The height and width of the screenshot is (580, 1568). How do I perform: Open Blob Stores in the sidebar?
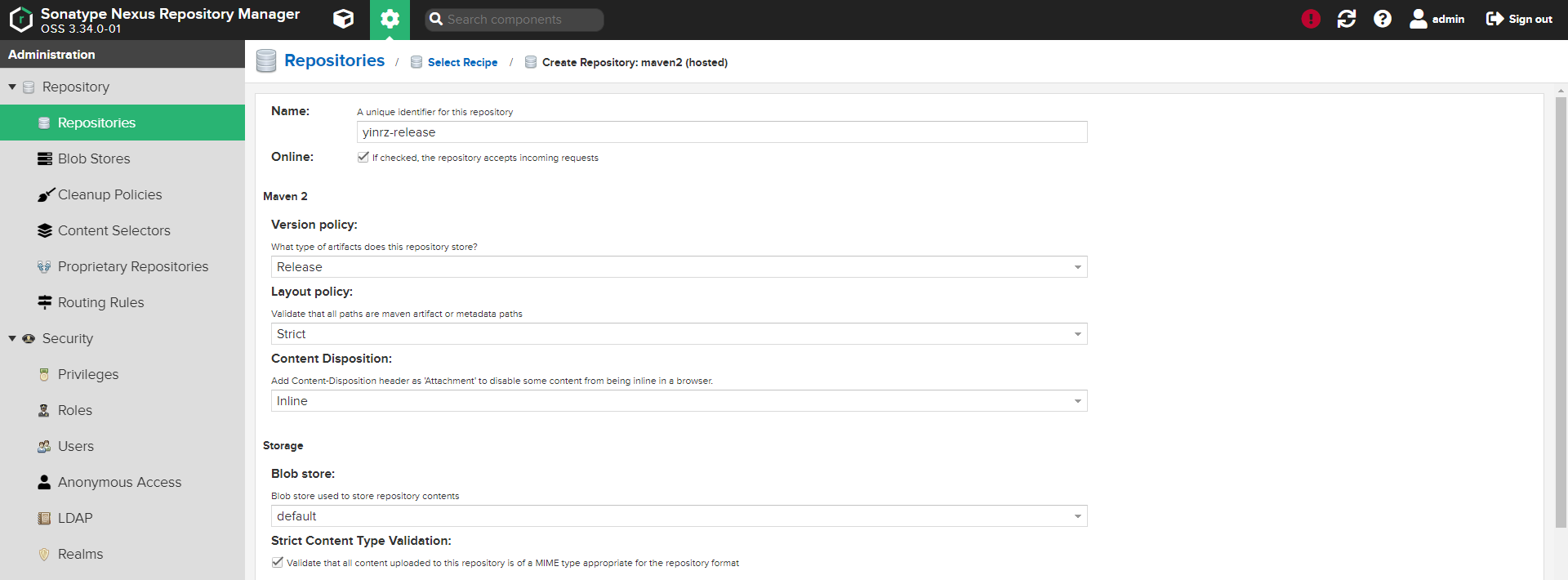[122, 158]
